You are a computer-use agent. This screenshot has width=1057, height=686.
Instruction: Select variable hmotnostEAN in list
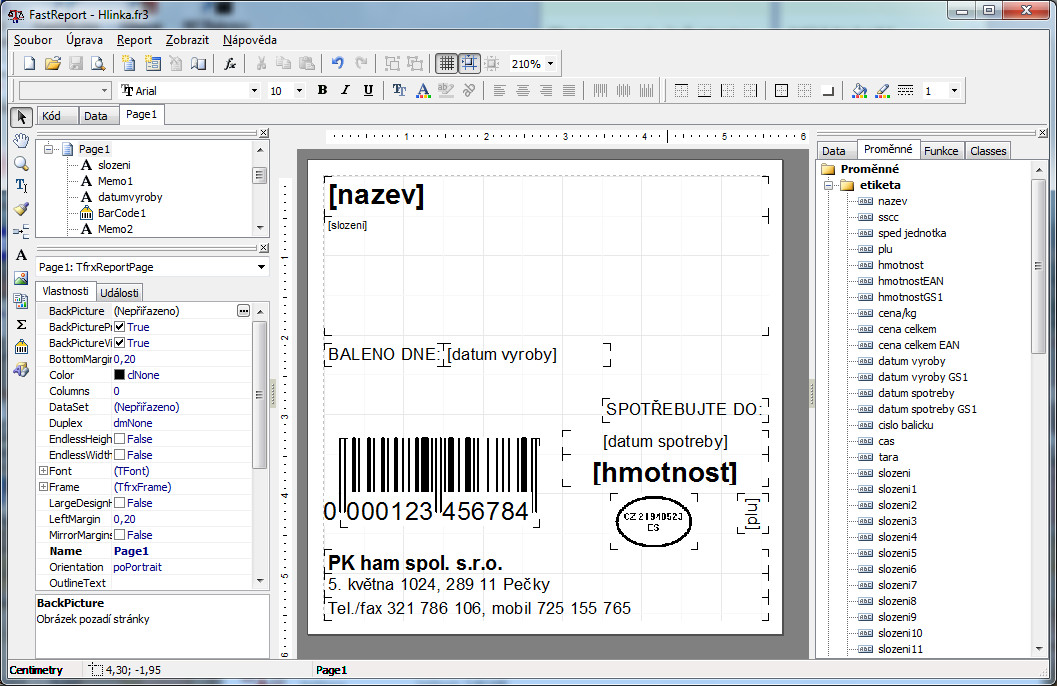(910, 281)
